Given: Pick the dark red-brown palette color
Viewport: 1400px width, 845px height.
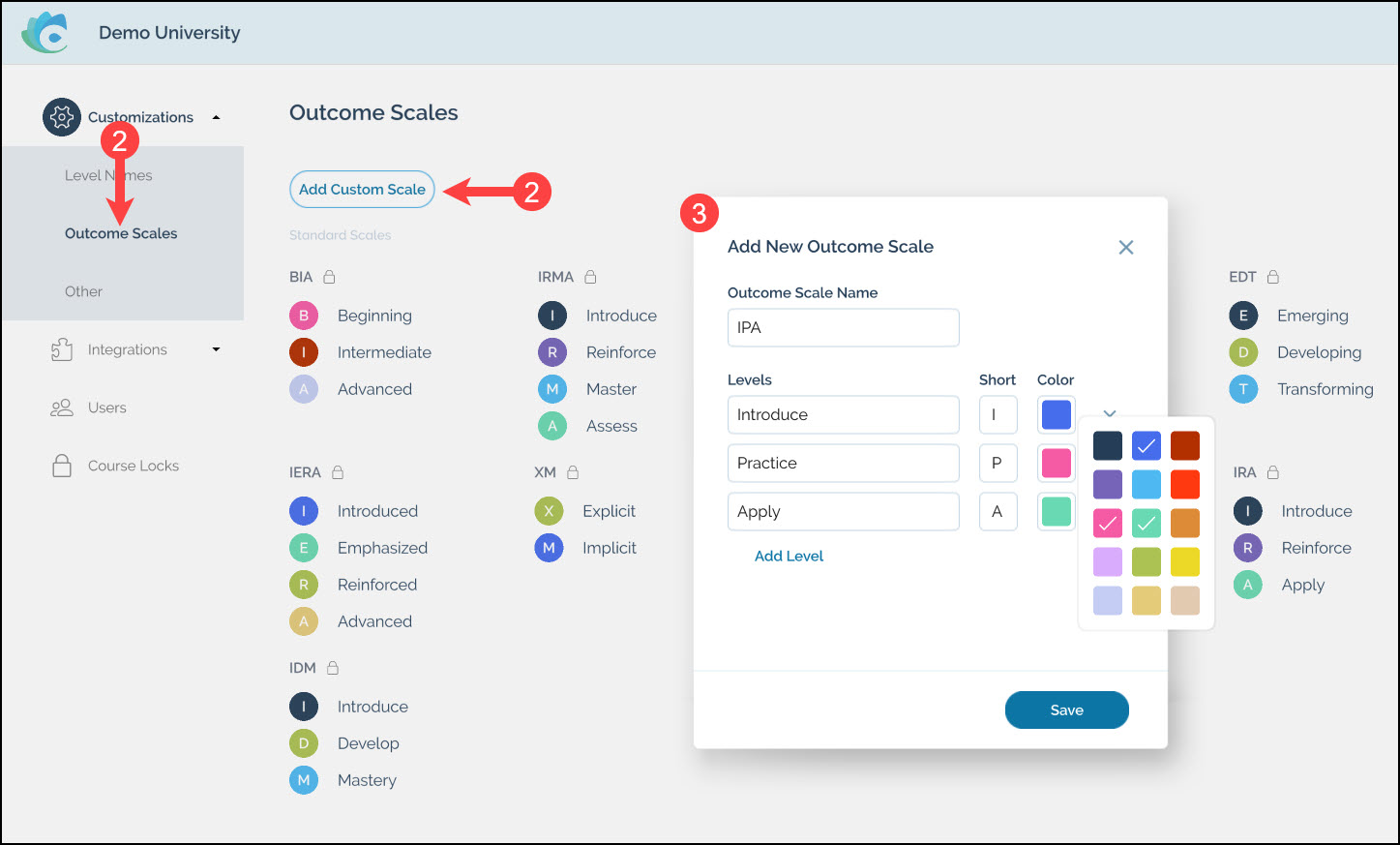Looking at the screenshot, I should [x=1185, y=445].
